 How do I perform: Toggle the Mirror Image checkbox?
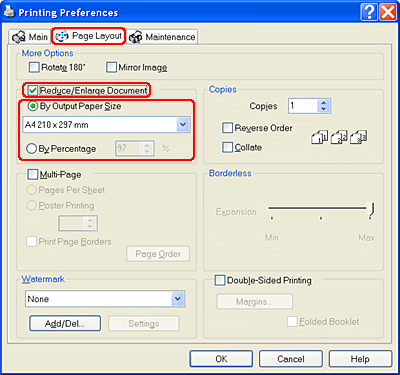coord(111,67)
